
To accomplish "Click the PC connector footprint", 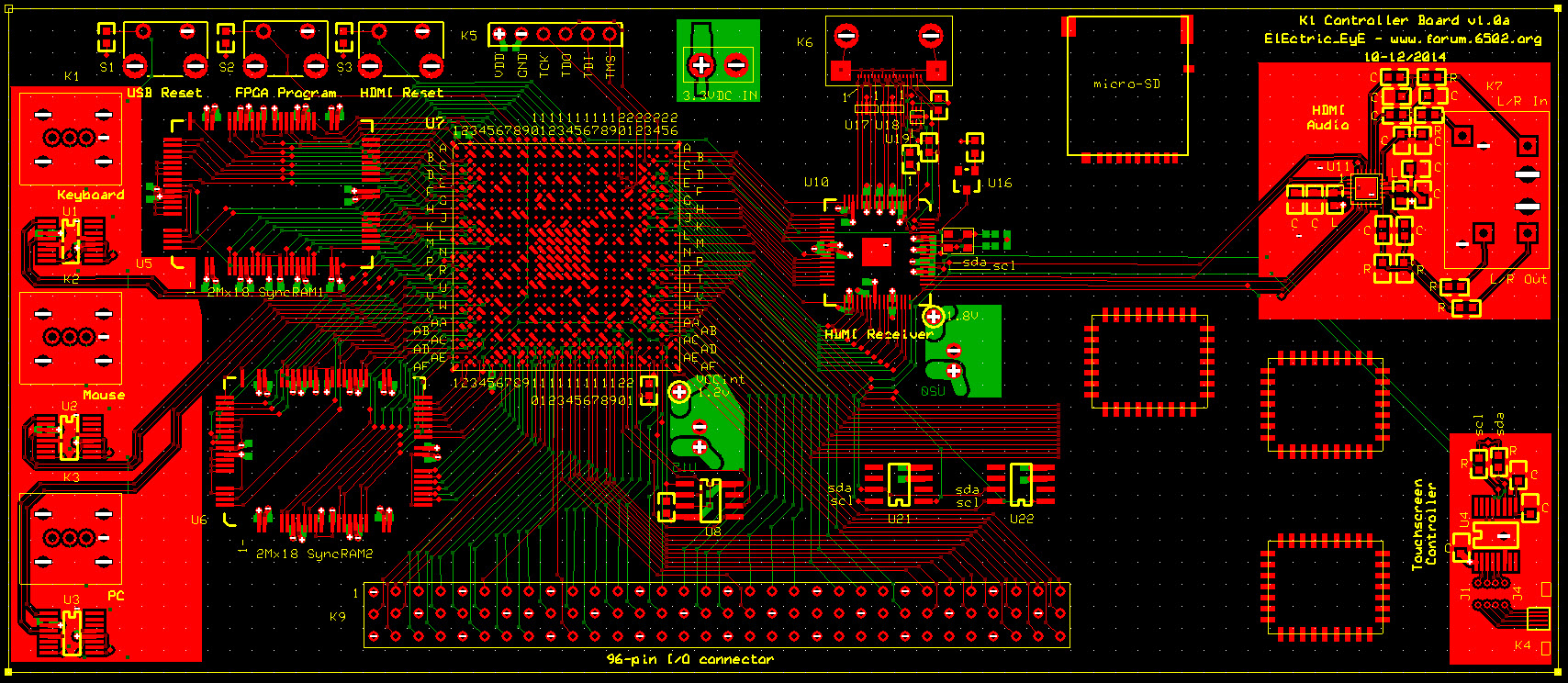I will coord(71,538).
